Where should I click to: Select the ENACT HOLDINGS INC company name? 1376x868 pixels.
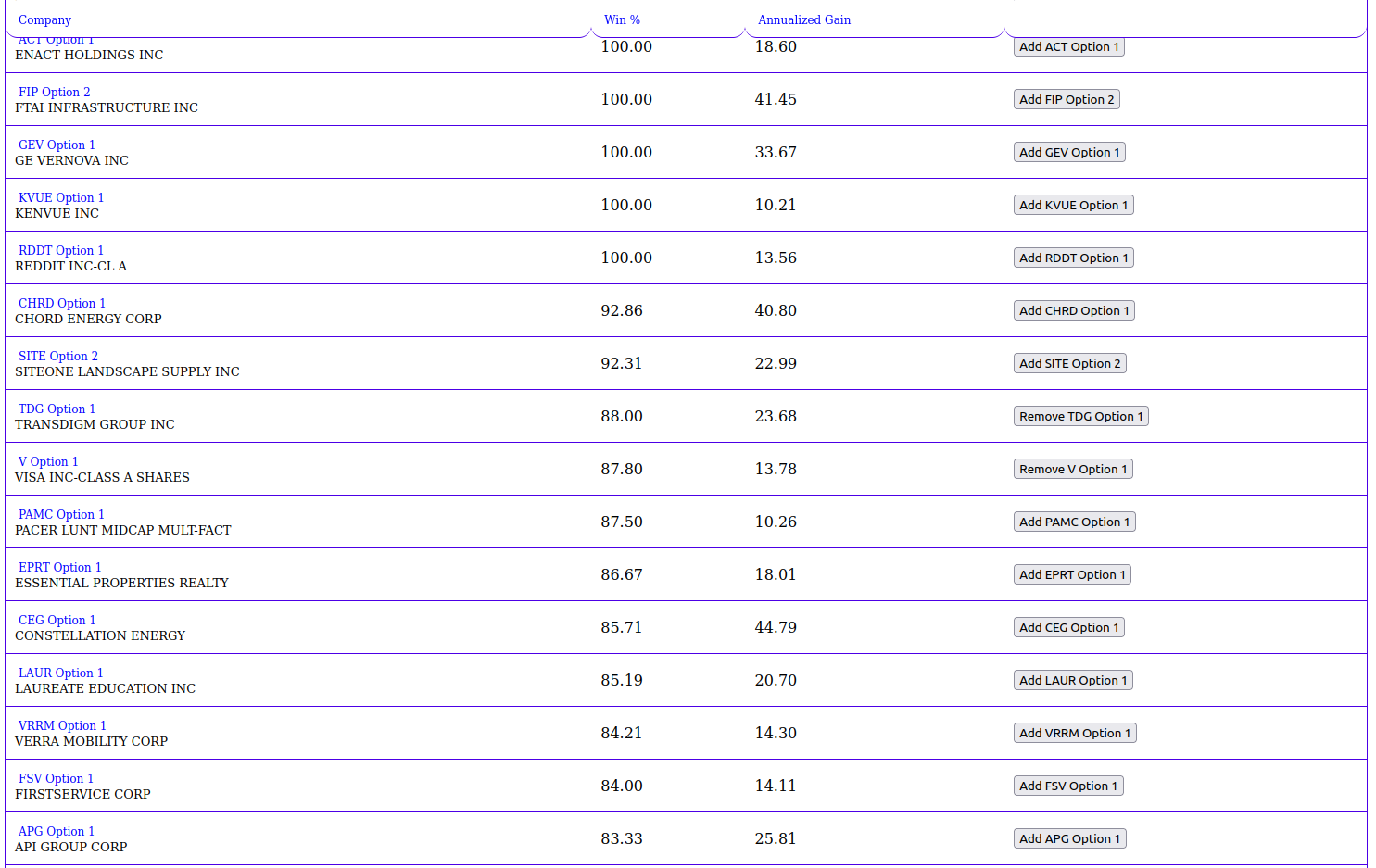[x=89, y=55]
